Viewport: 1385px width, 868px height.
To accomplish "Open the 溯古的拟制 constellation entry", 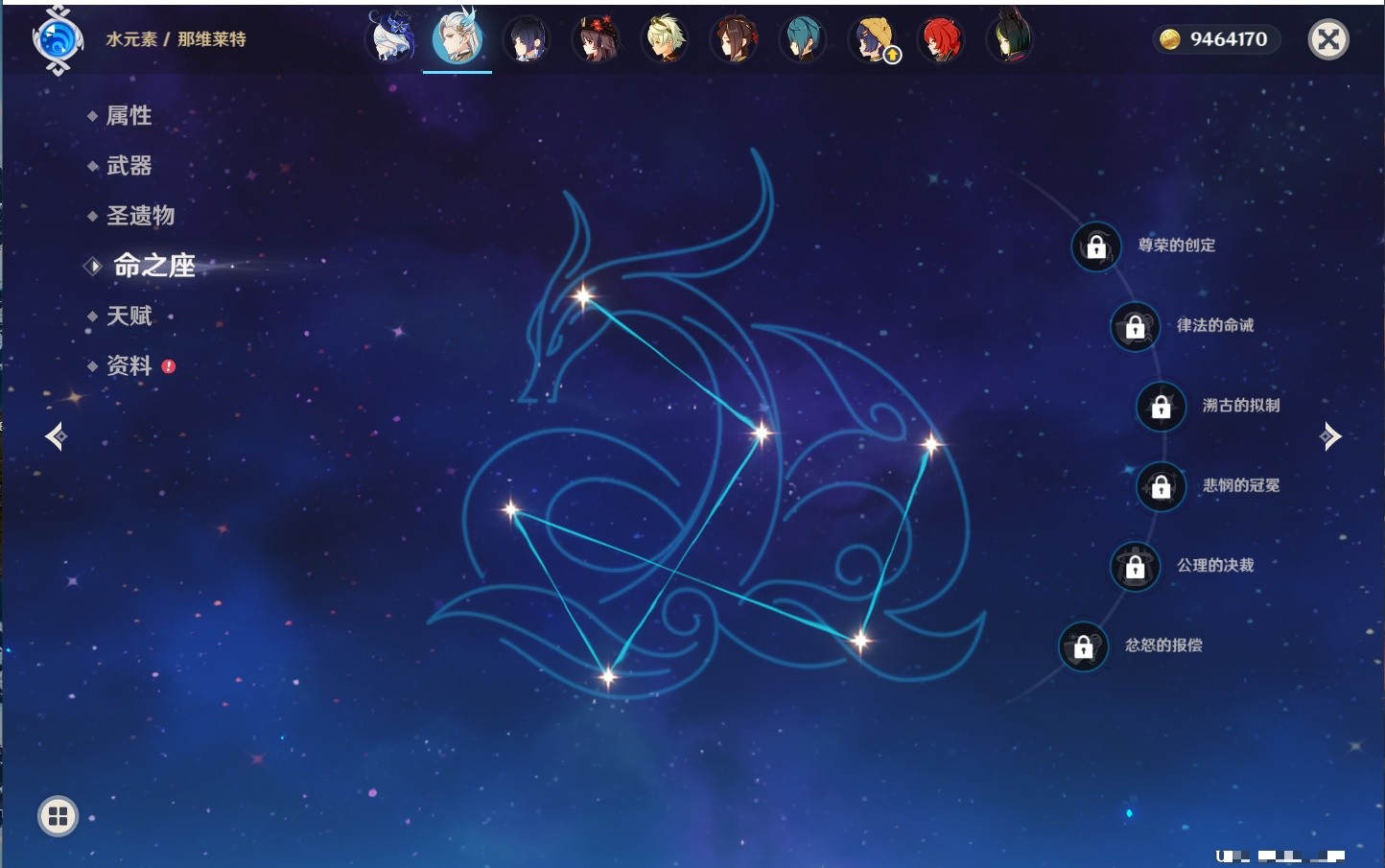I will pyautogui.click(x=1241, y=406).
